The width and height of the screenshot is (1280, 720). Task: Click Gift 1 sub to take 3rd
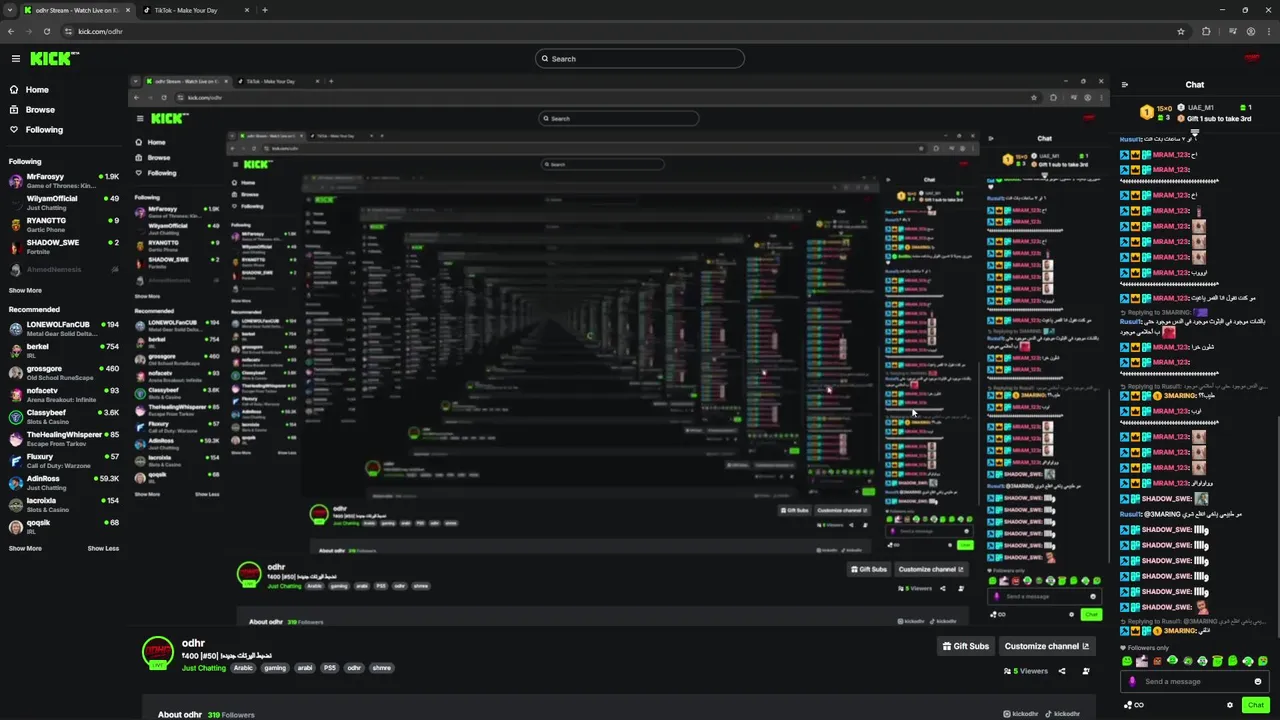click(1215, 119)
